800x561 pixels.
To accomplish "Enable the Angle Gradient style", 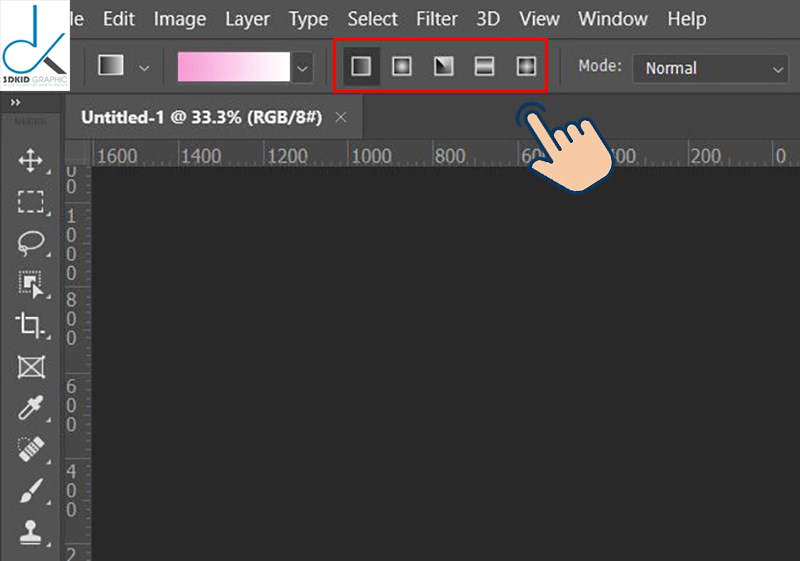I will click(x=443, y=66).
